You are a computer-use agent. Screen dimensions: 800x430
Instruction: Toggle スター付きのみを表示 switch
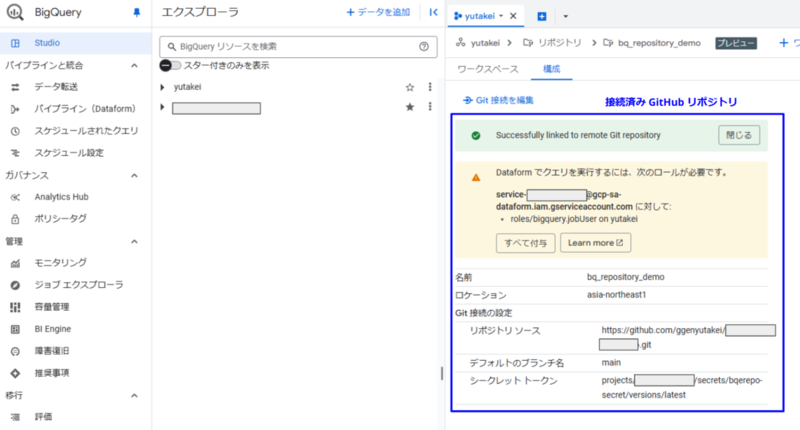coord(170,65)
